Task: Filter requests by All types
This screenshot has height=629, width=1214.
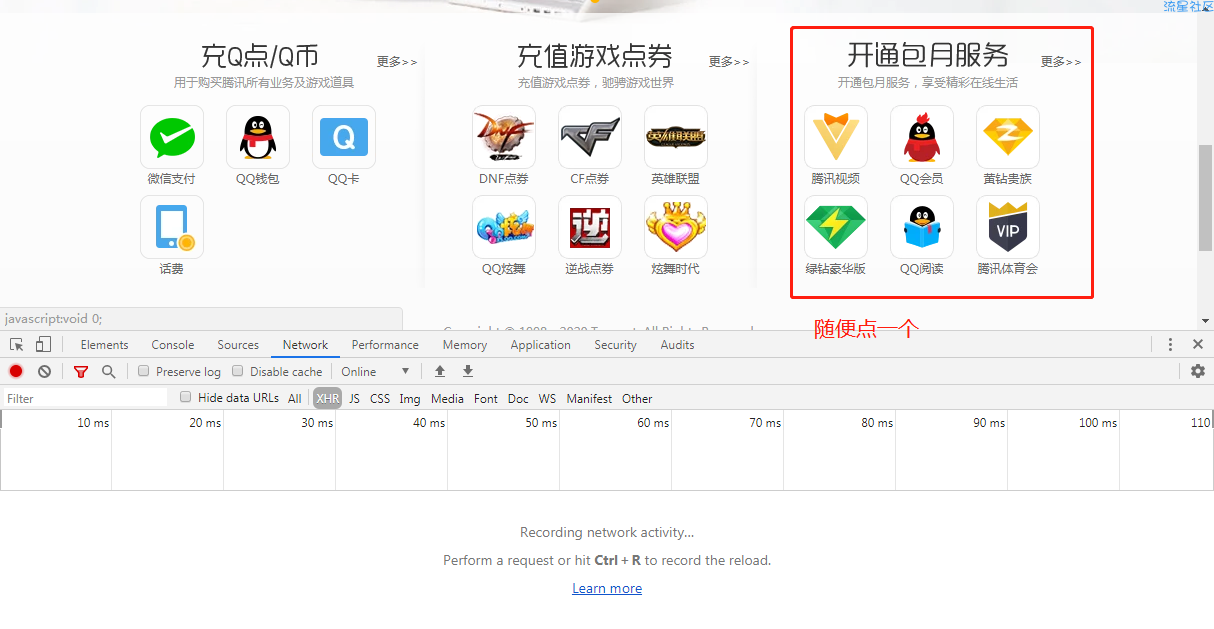Action: coord(295,398)
